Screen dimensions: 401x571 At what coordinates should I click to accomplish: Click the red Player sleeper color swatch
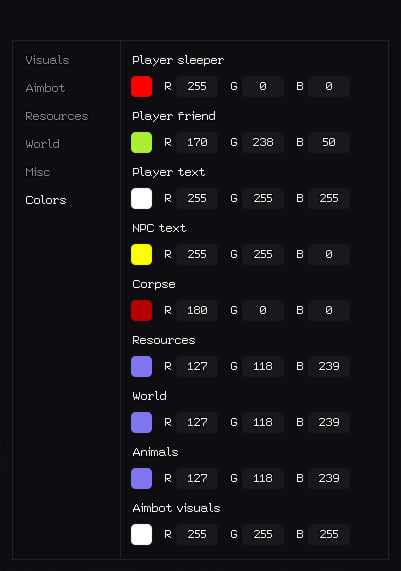[x=141, y=86]
